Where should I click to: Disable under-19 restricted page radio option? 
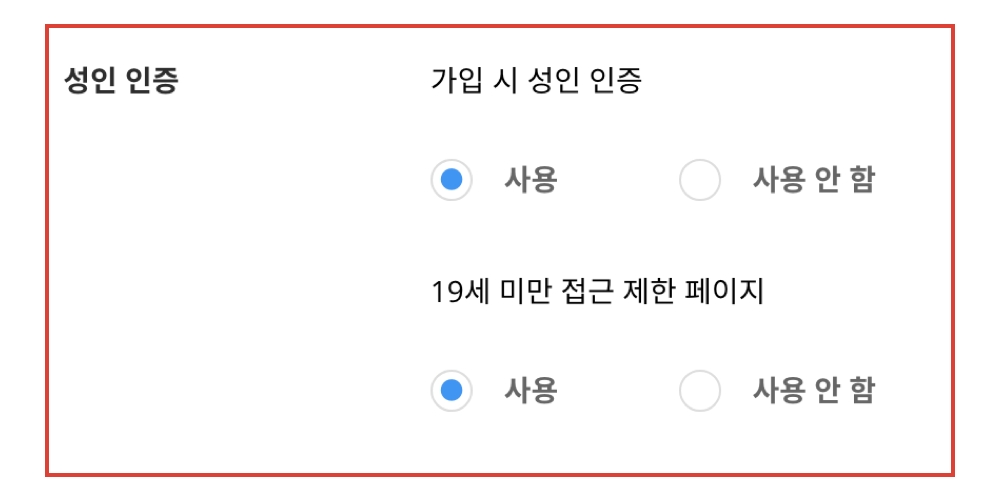[x=699, y=390]
